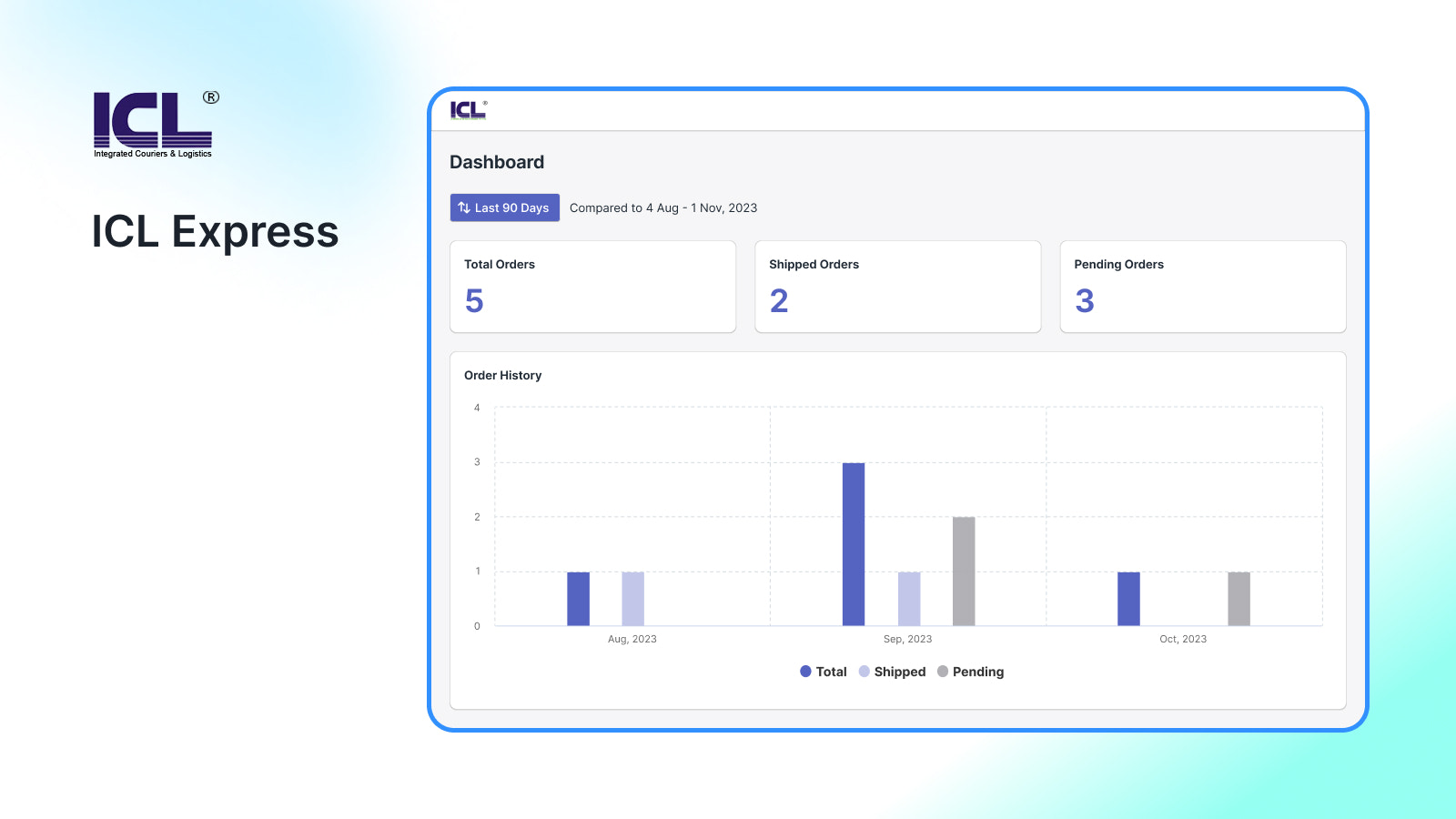Toggle the Total legend series
The height and width of the screenshot is (819, 1456).
[824, 672]
